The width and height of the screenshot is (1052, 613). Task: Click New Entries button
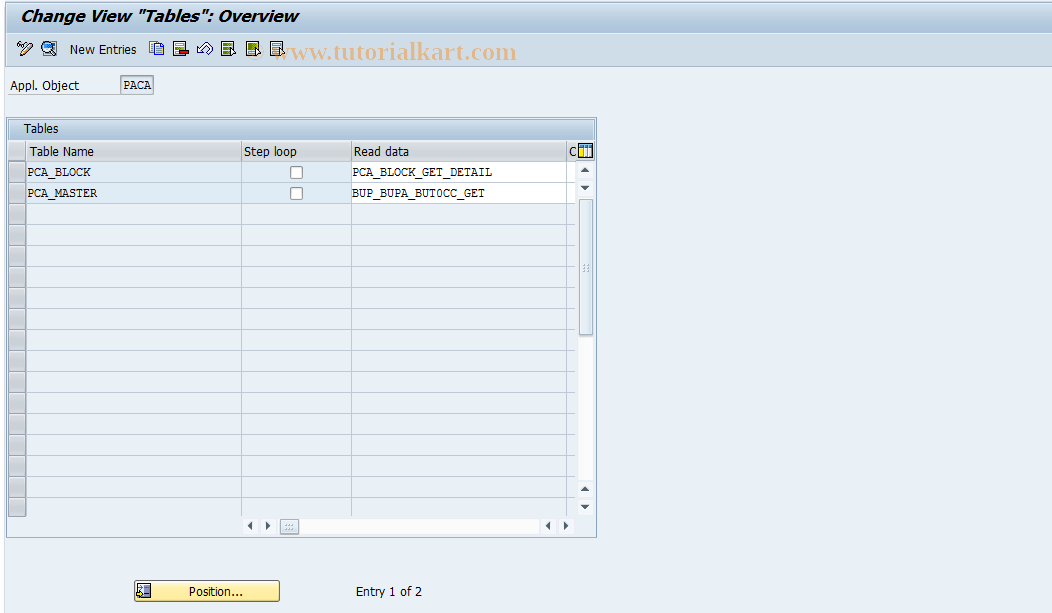[x=103, y=50]
